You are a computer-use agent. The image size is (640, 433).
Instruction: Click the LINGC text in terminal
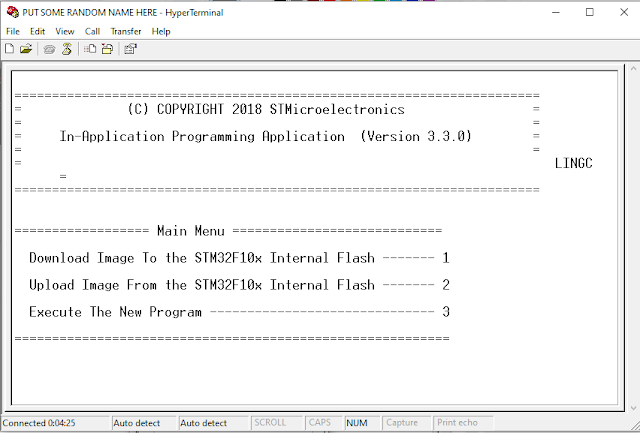(573, 163)
